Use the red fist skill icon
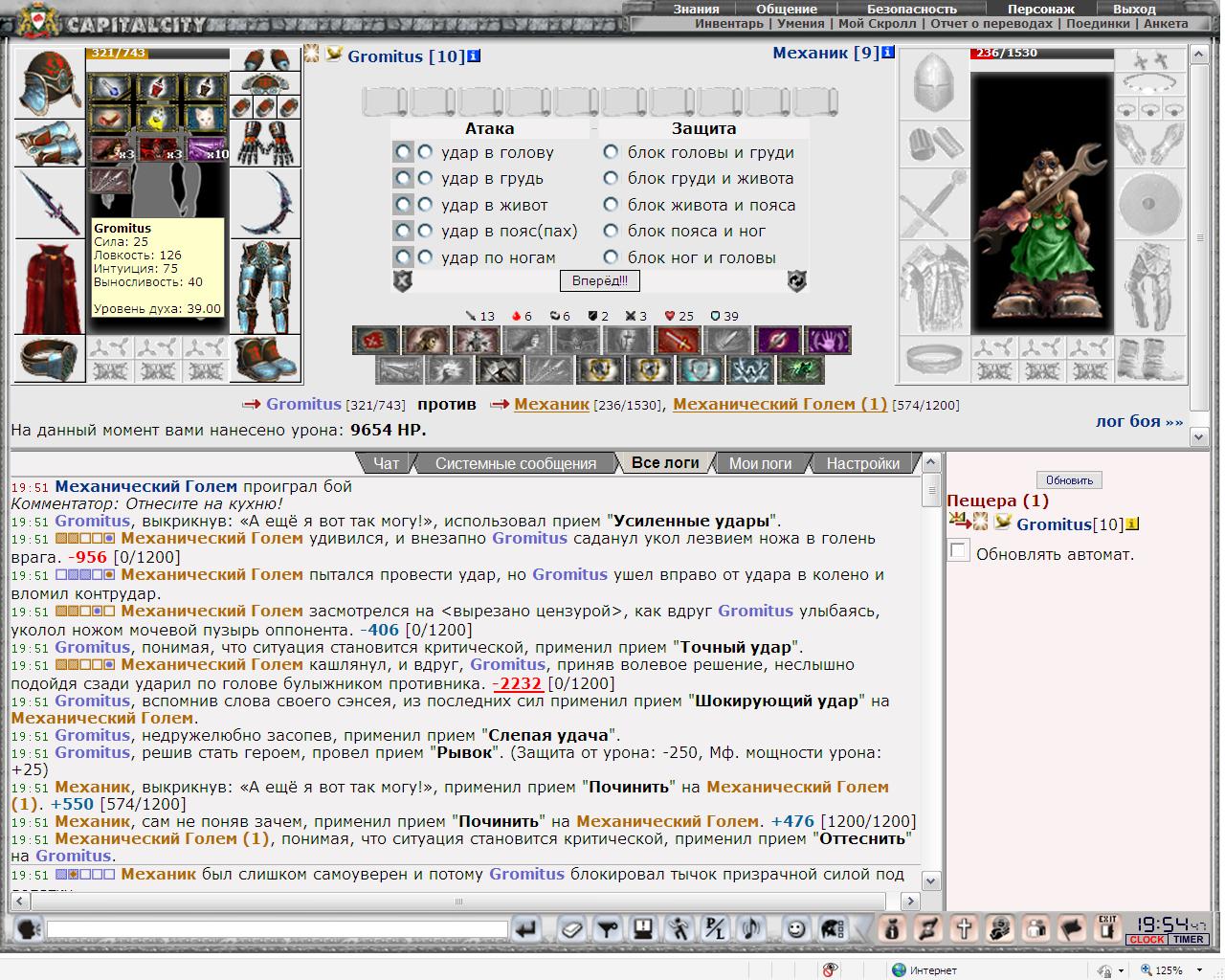 [x=375, y=340]
